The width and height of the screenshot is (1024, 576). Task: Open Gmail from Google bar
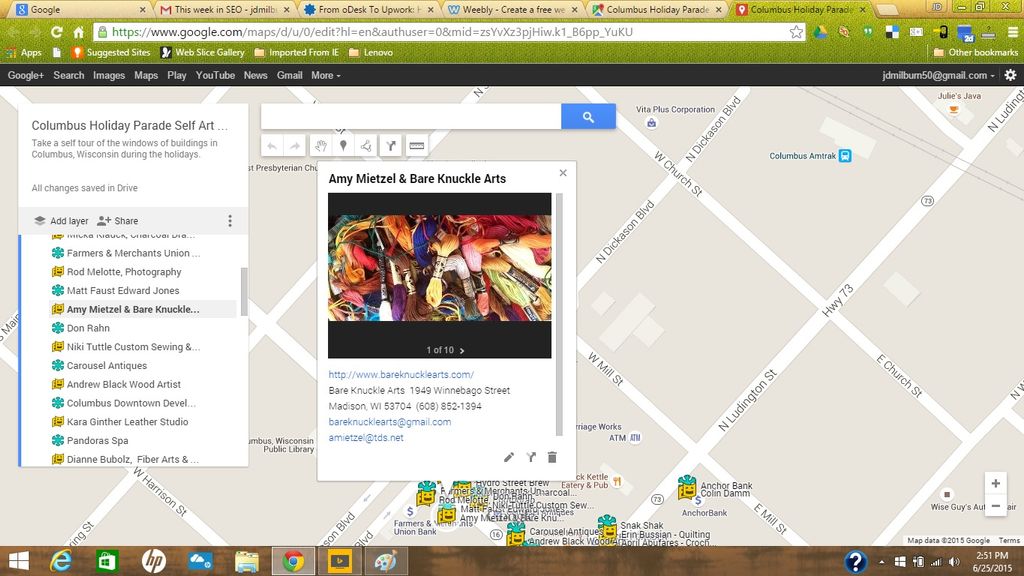289,75
